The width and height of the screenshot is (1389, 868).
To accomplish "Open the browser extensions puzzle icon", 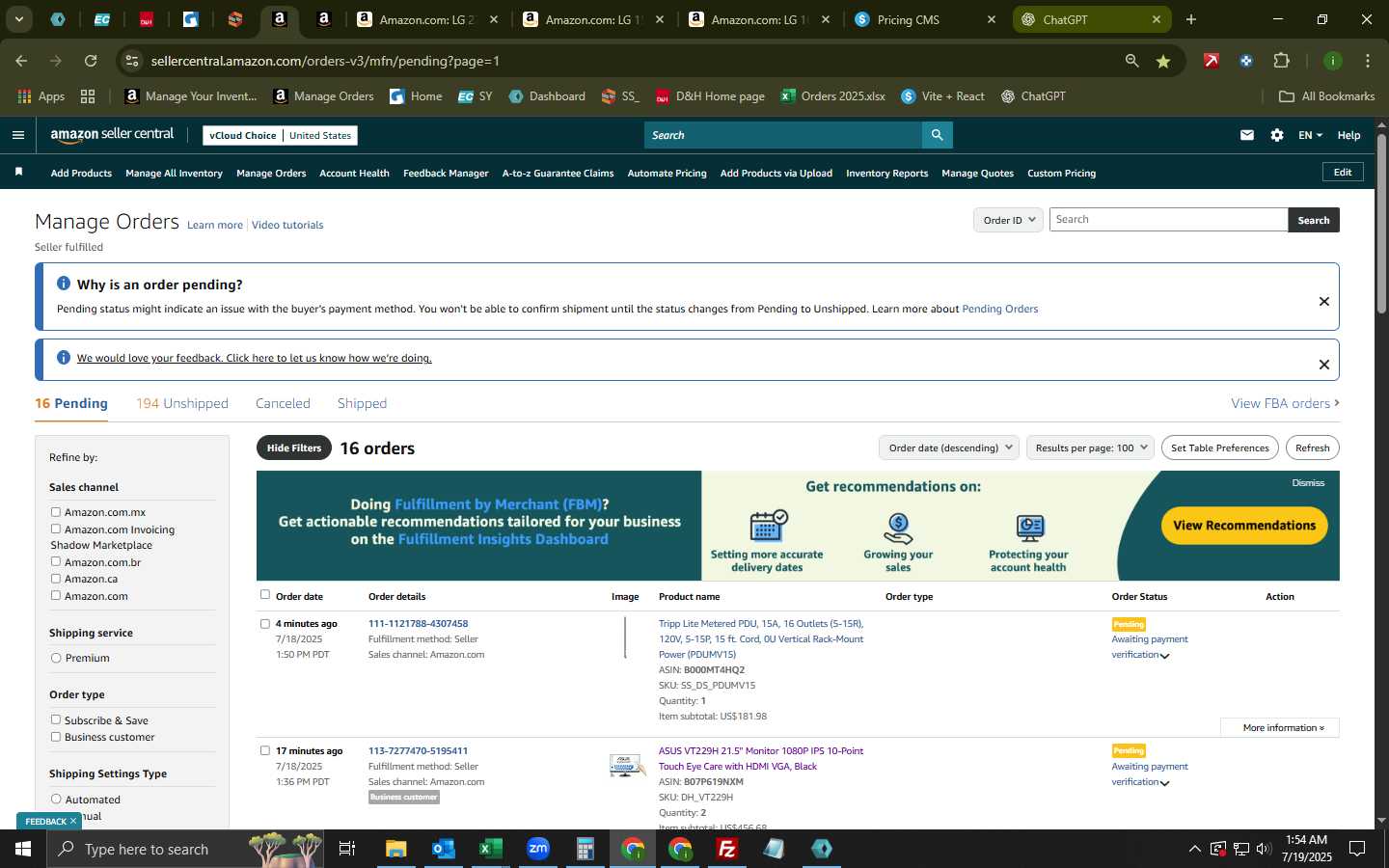I will coord(1281,61).
